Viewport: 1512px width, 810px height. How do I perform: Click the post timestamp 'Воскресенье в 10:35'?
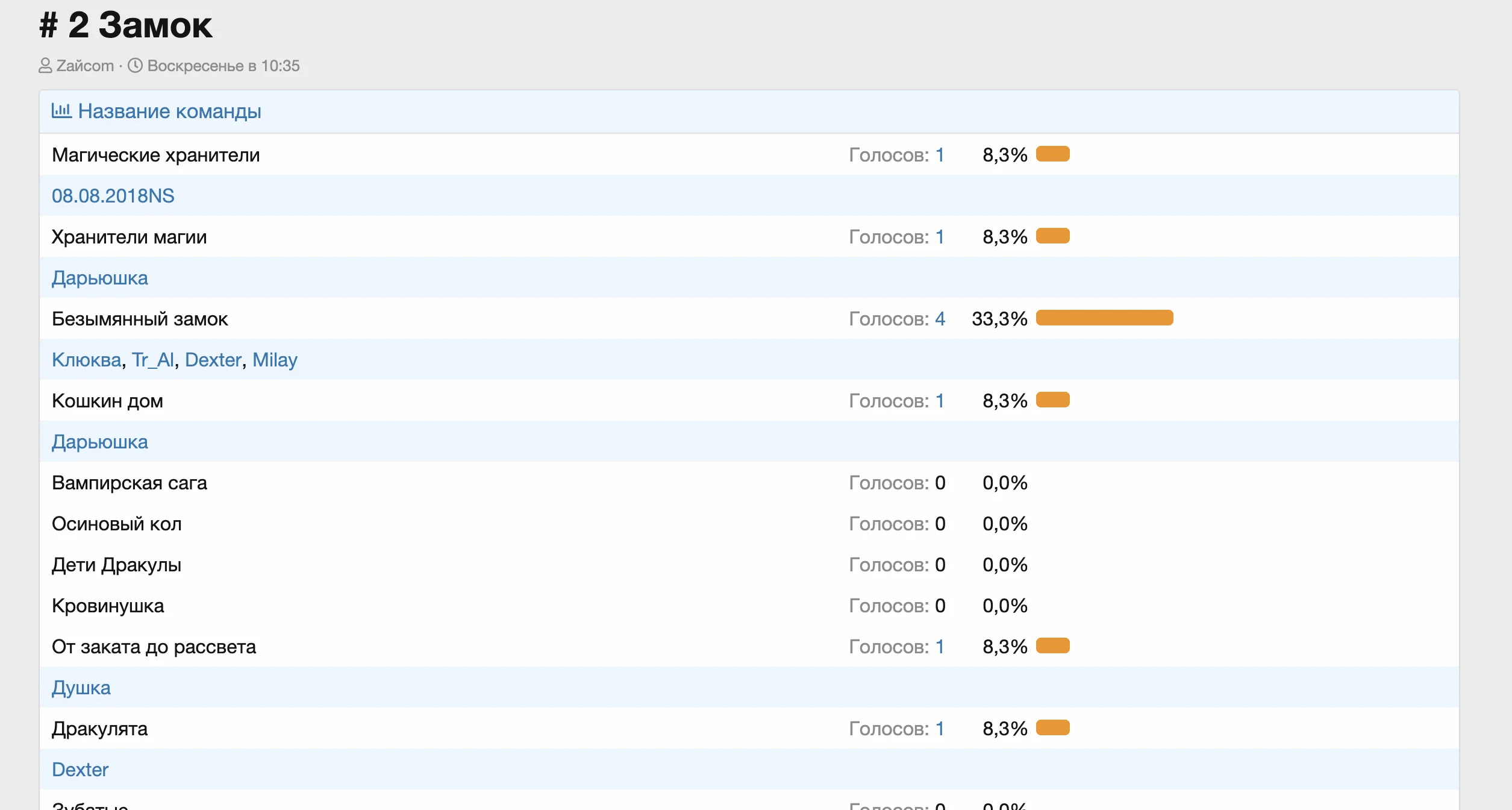pos(223,66)
